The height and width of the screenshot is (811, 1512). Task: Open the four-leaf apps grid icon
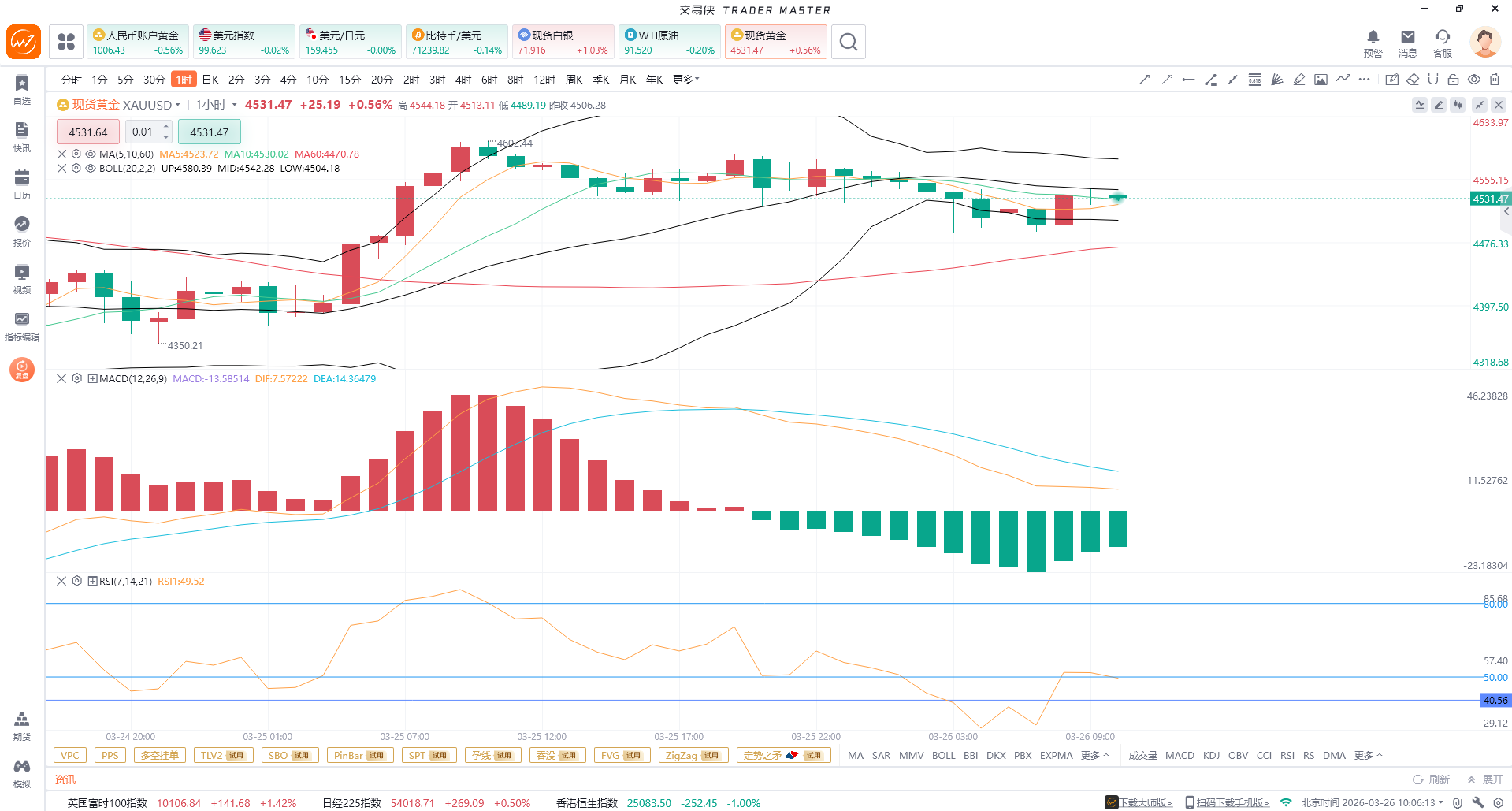pyautogui.click(x=66, y=42)
